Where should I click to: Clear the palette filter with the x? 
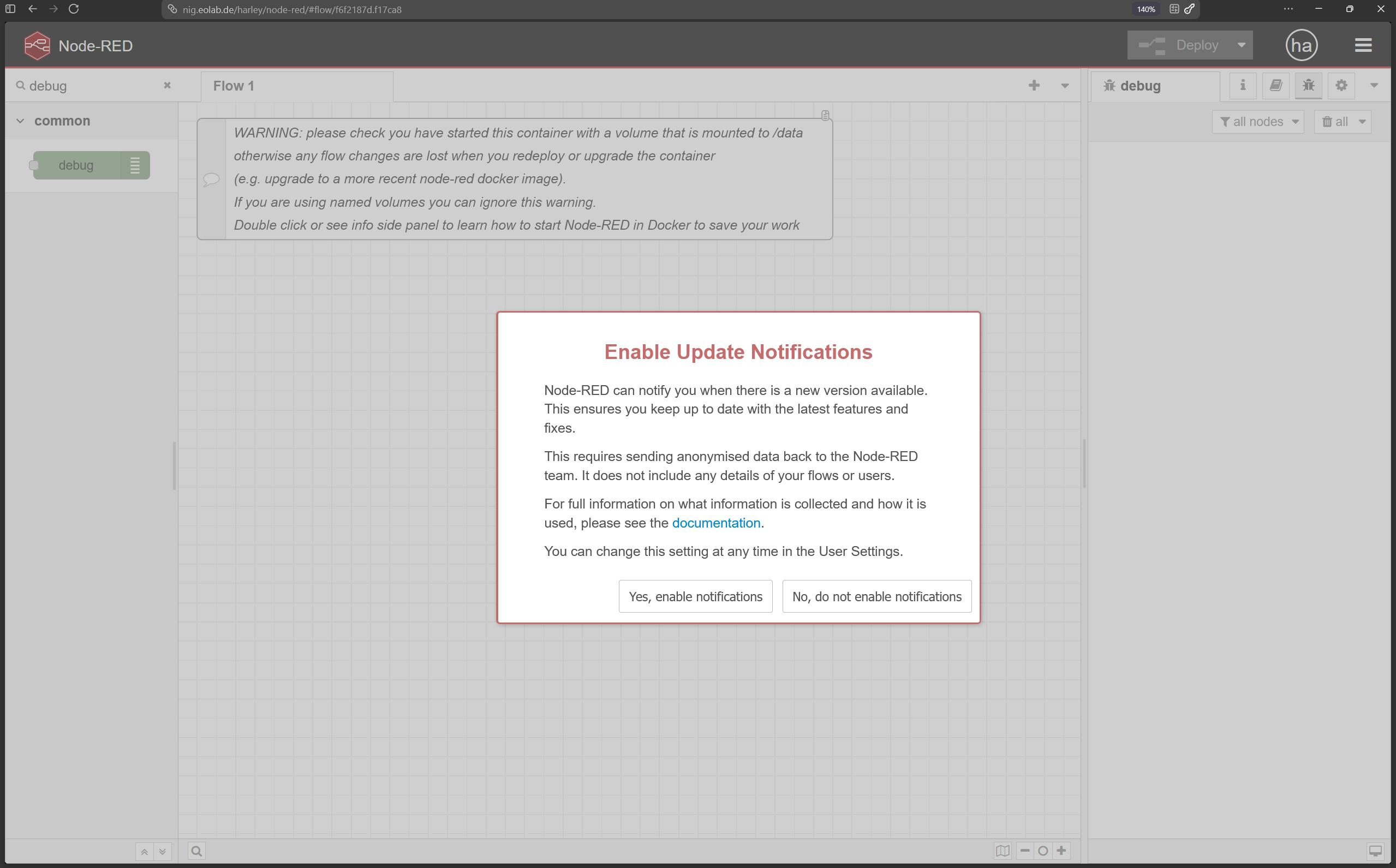[x=167, y=85]
